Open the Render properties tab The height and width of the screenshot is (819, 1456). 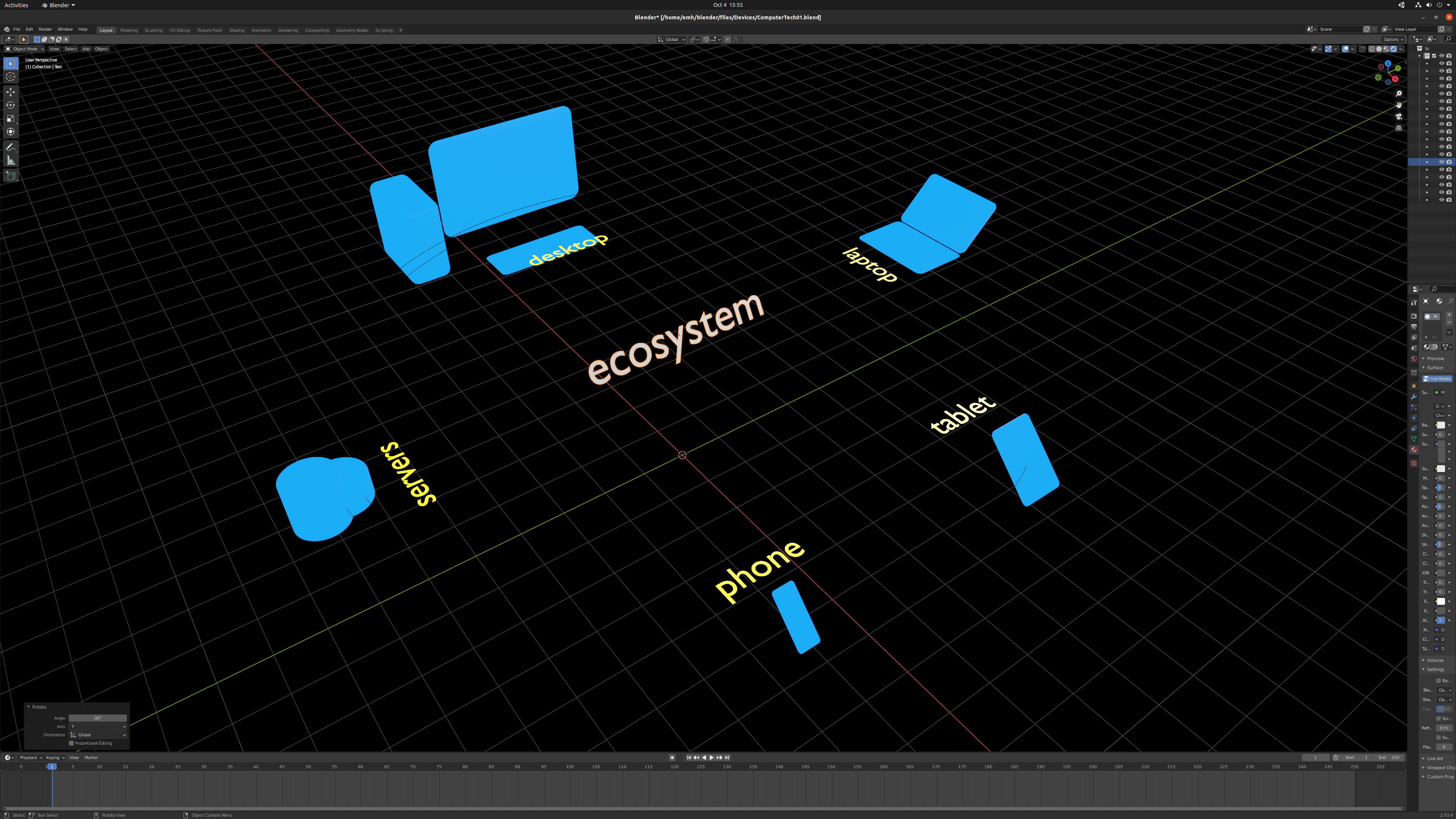pyautogui.click(x=1414, y=316)
